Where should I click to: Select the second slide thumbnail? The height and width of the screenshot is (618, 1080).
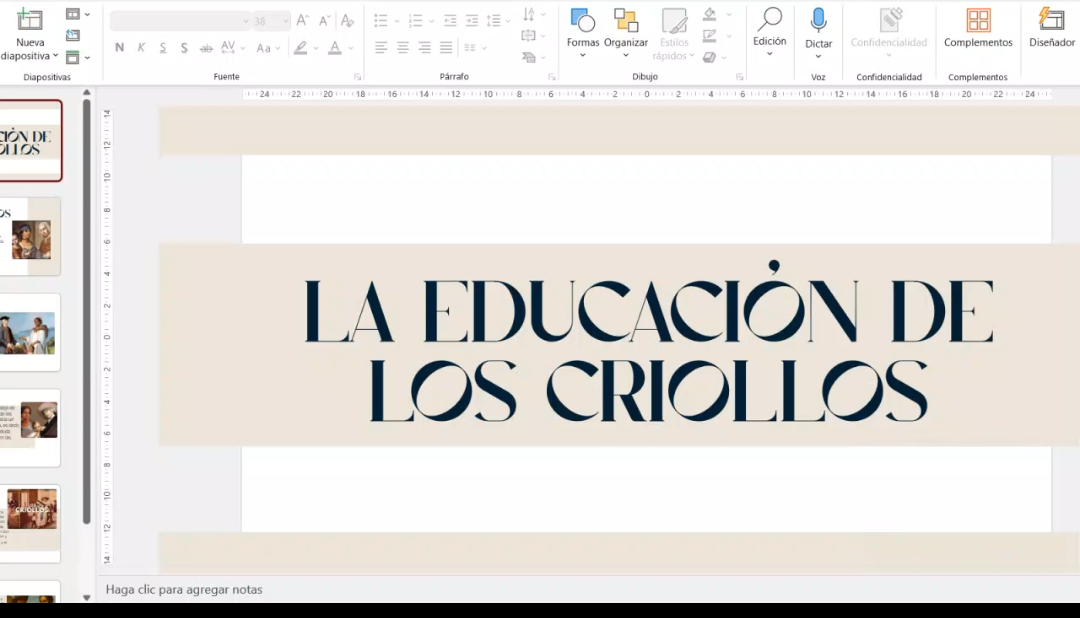(x=30, y=237)
